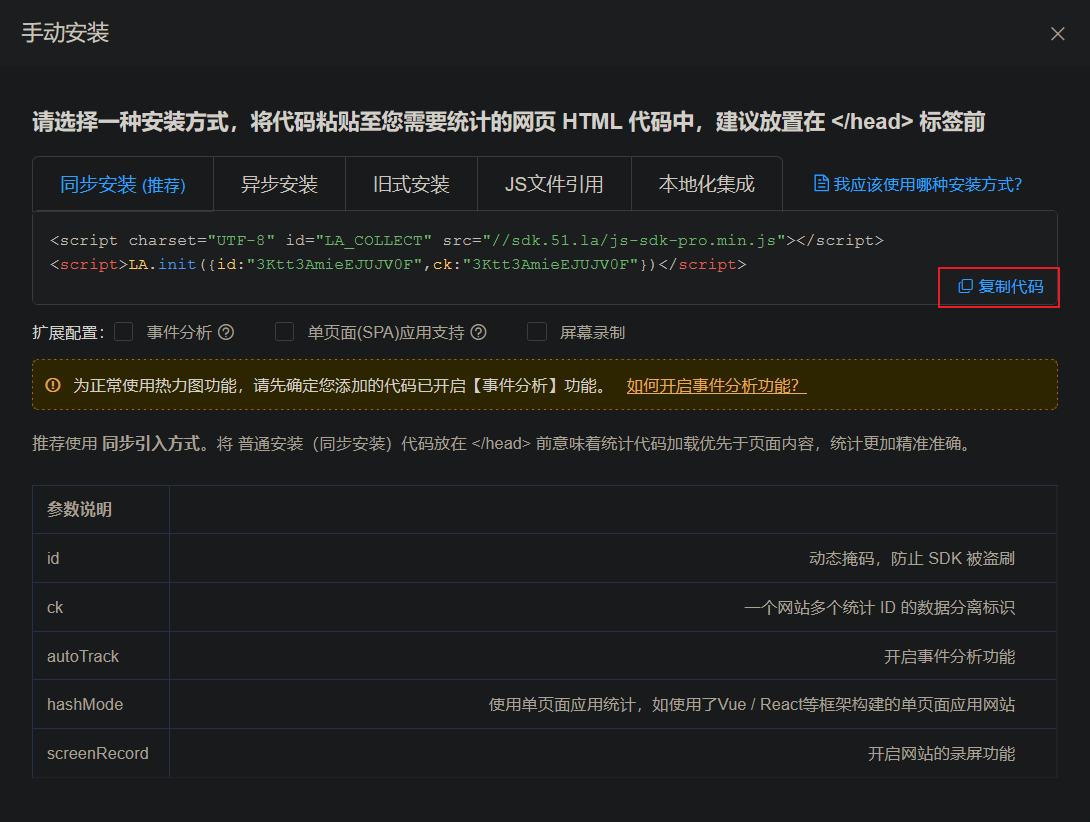Enable the 单页面(SPA)应用支持 checkbox
The height and width of the screenshot is (822, 1090).
284,332
